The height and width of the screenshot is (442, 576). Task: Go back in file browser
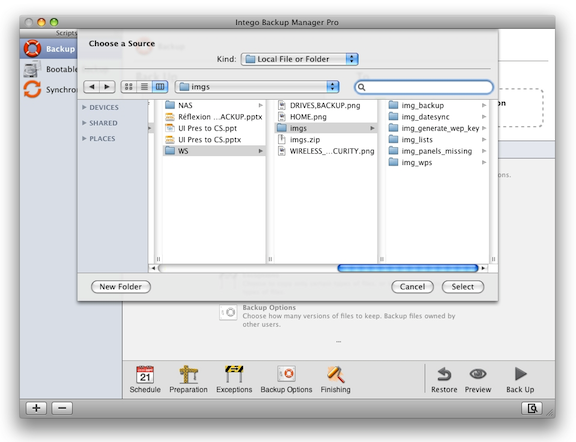click(x=92, y=87)
